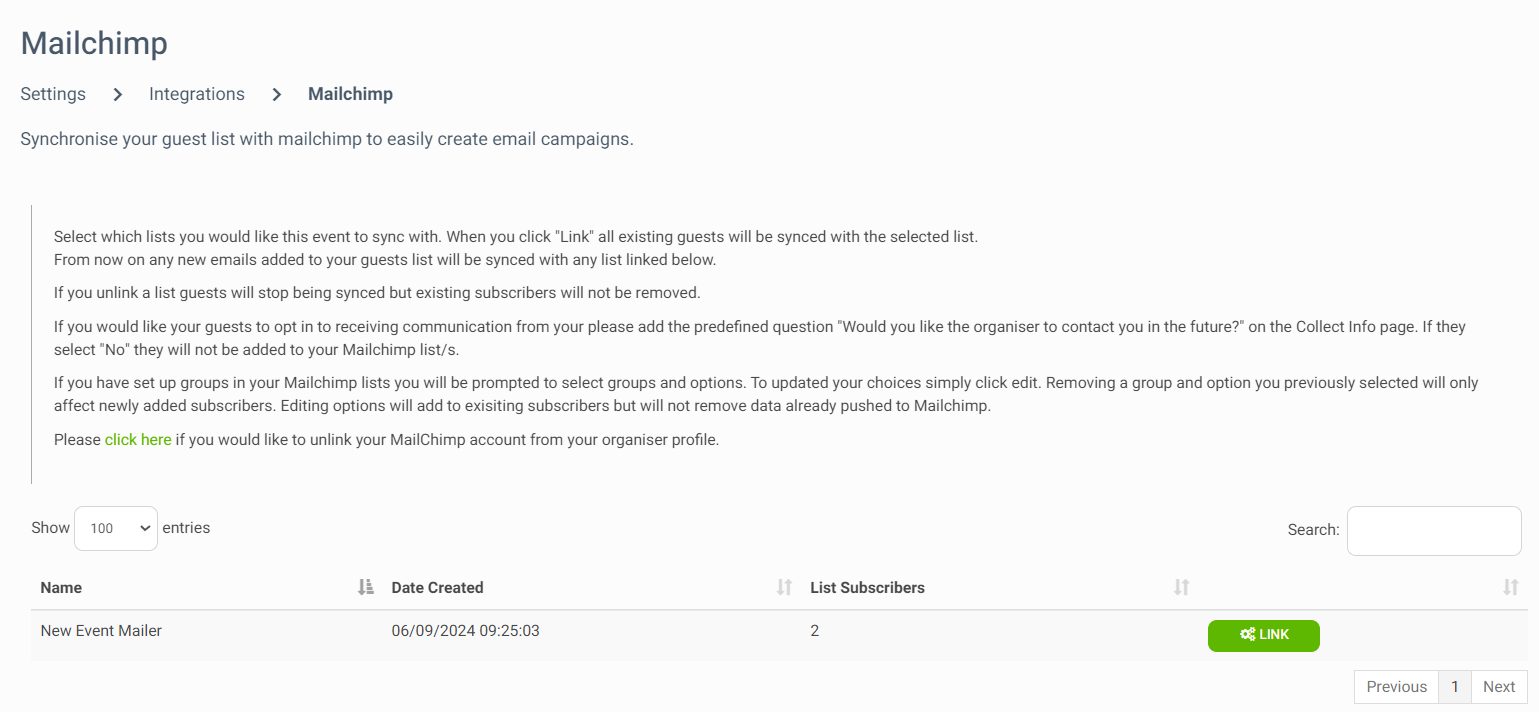Sort by Name using its sort icon

tap(365, 587)
